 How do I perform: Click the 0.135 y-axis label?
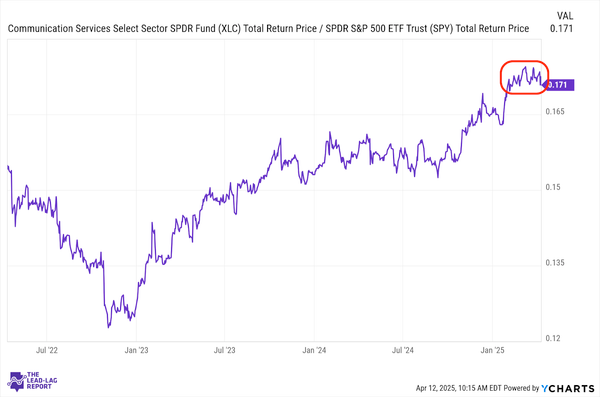click(x=555, y=263)
